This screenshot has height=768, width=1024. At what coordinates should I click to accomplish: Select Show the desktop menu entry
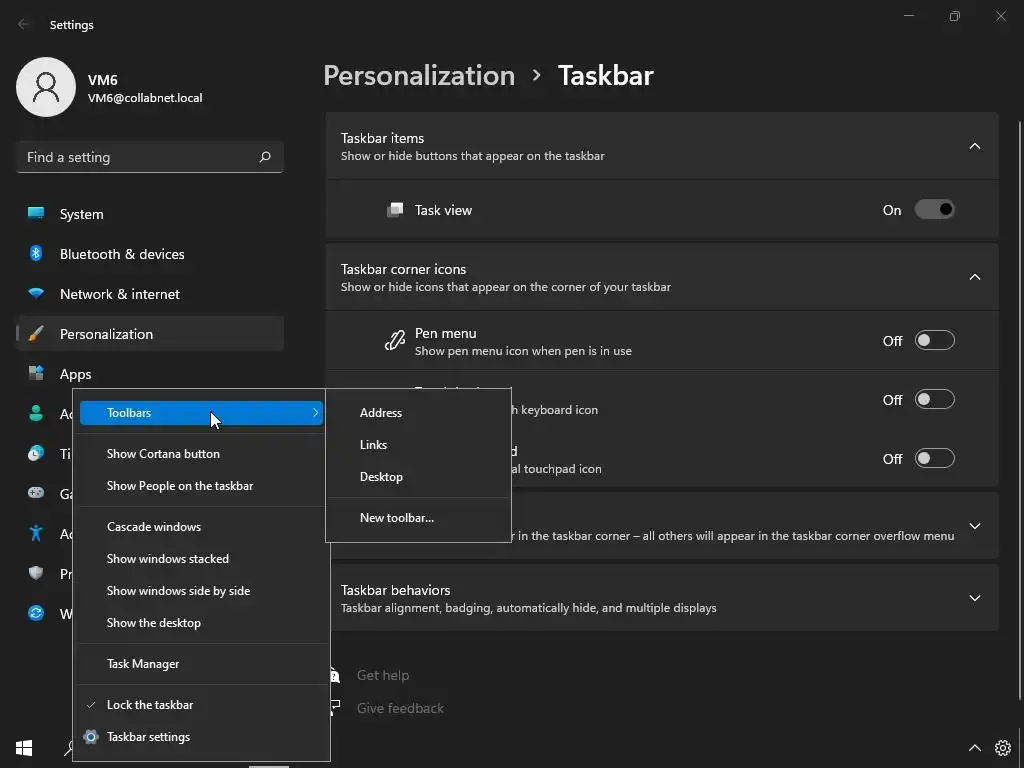point(154,623)
